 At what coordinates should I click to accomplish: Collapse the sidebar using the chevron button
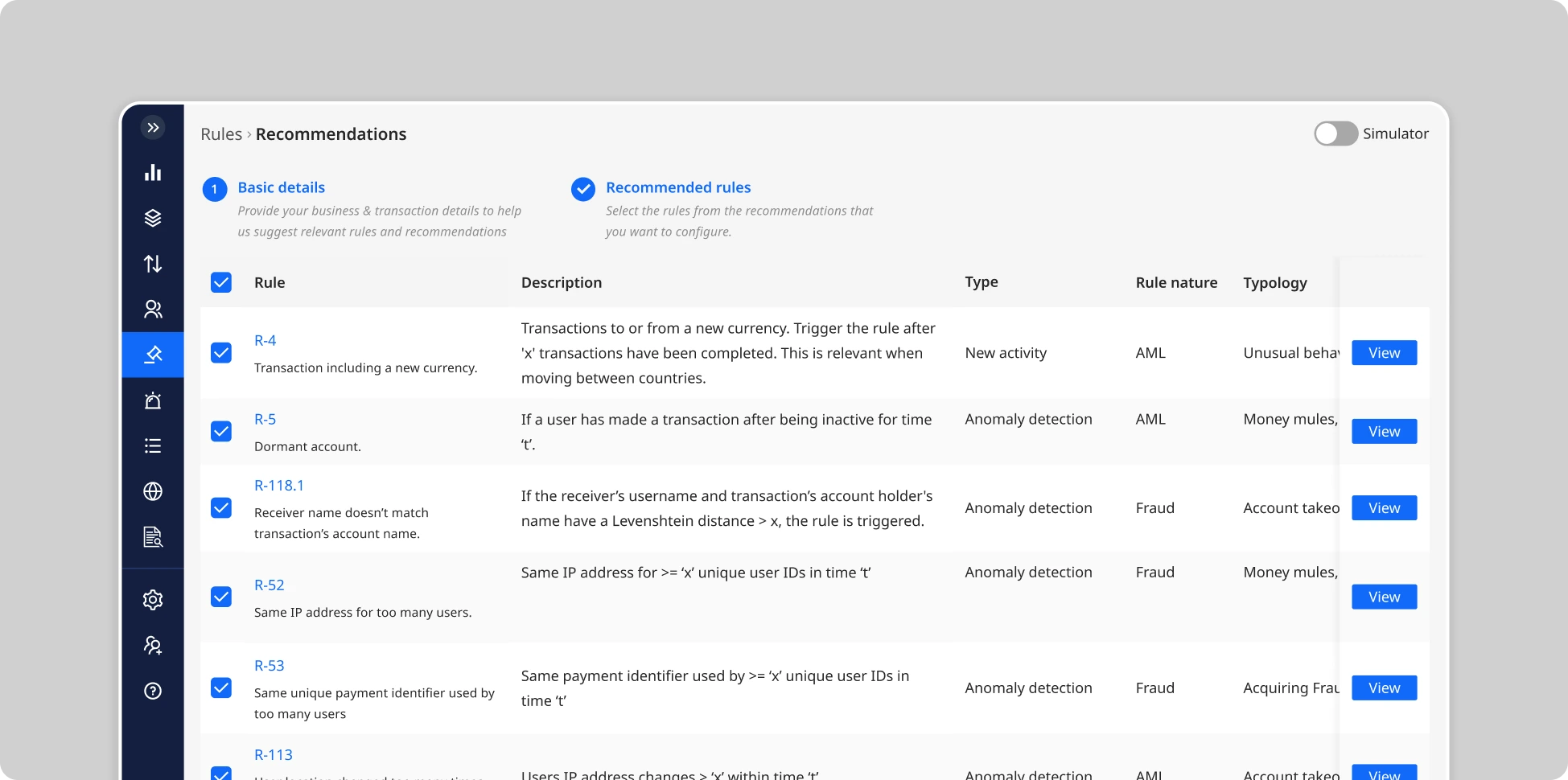tap(153, 127)
